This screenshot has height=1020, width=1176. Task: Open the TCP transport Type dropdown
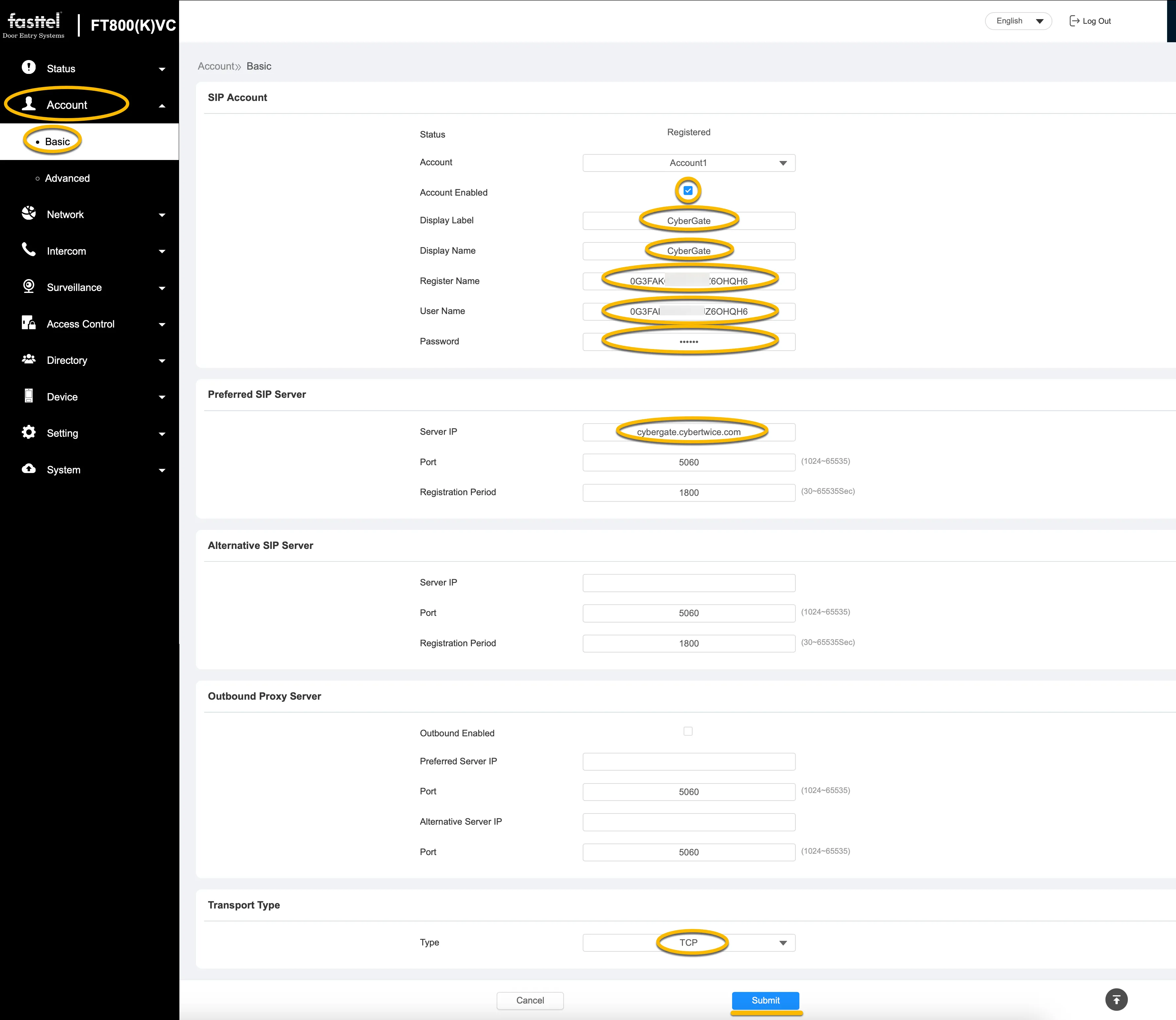688,943
